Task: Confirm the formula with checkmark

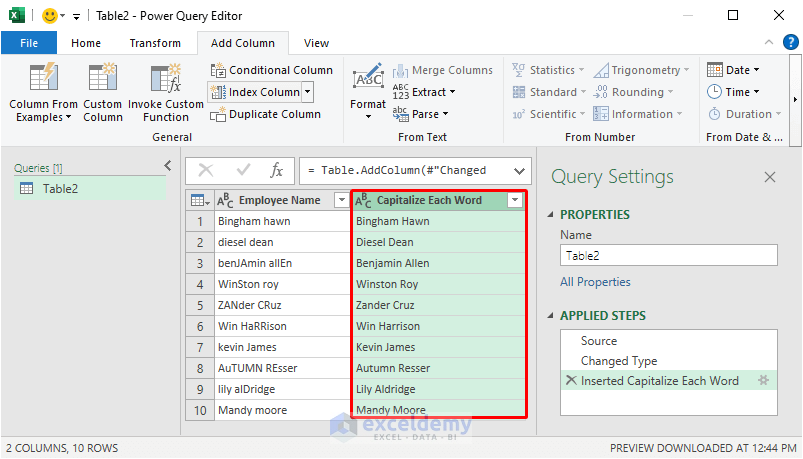Action: pyautogui.click(x=243, y=170)
